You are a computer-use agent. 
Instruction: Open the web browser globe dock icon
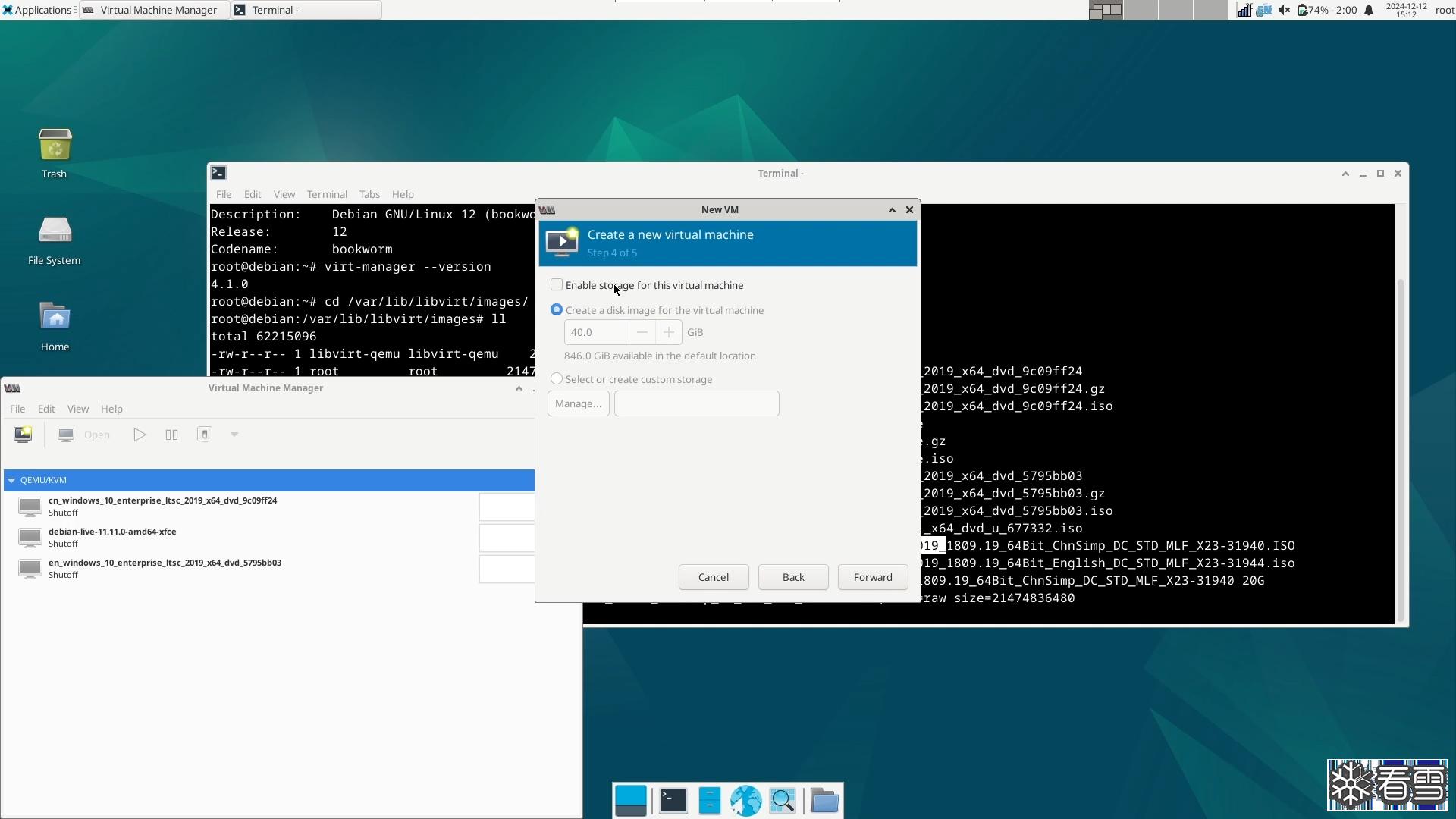[x=745, y=801]
